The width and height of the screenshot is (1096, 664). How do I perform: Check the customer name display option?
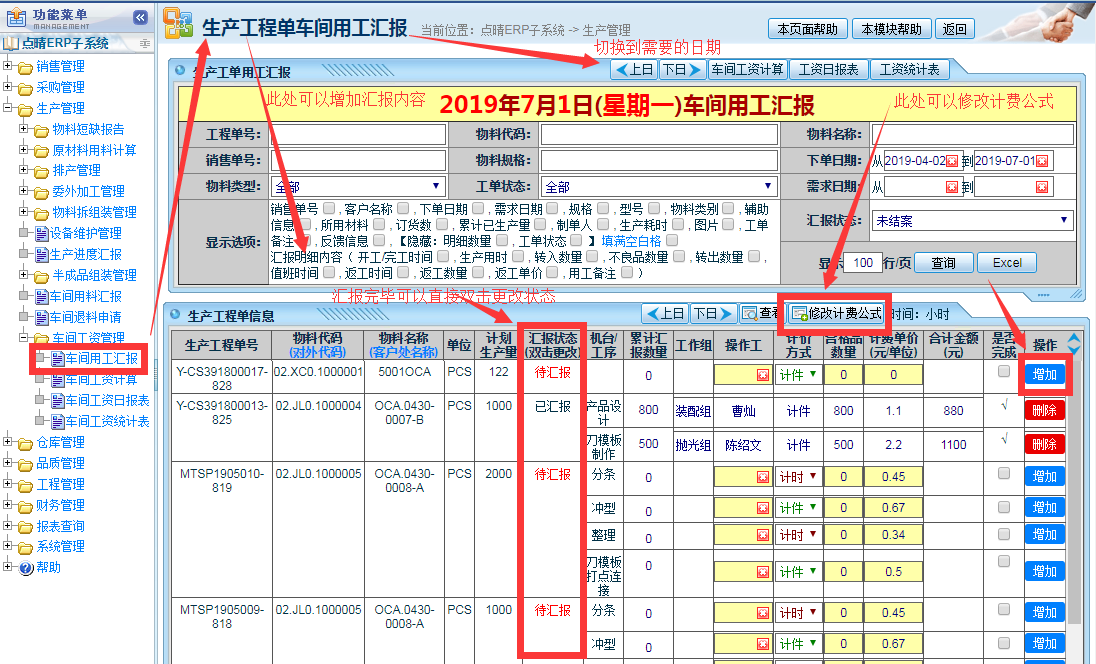pyautogui.click(x=401, y=209)
